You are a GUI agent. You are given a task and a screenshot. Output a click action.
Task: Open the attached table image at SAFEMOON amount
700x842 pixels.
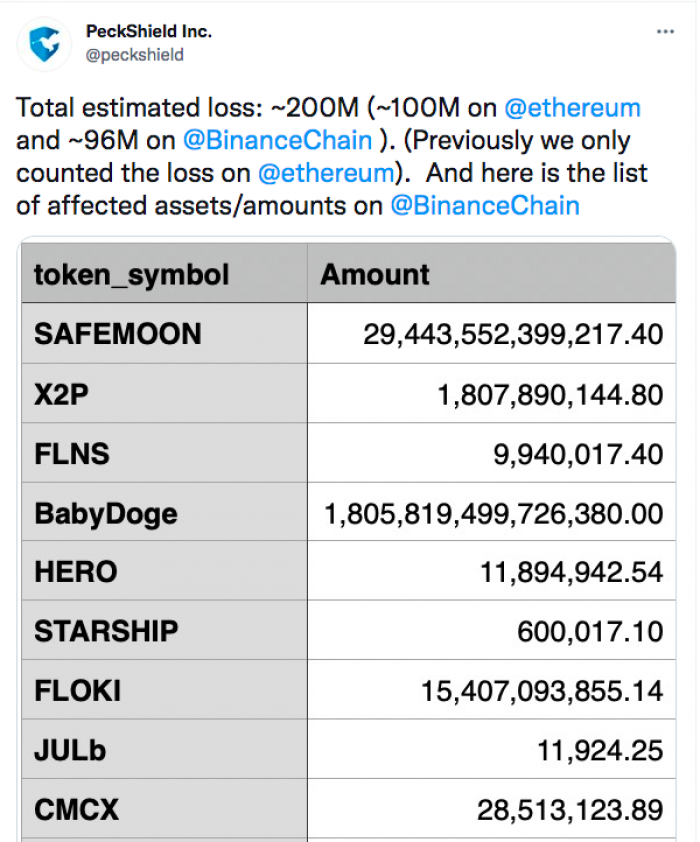coord(513,334)
